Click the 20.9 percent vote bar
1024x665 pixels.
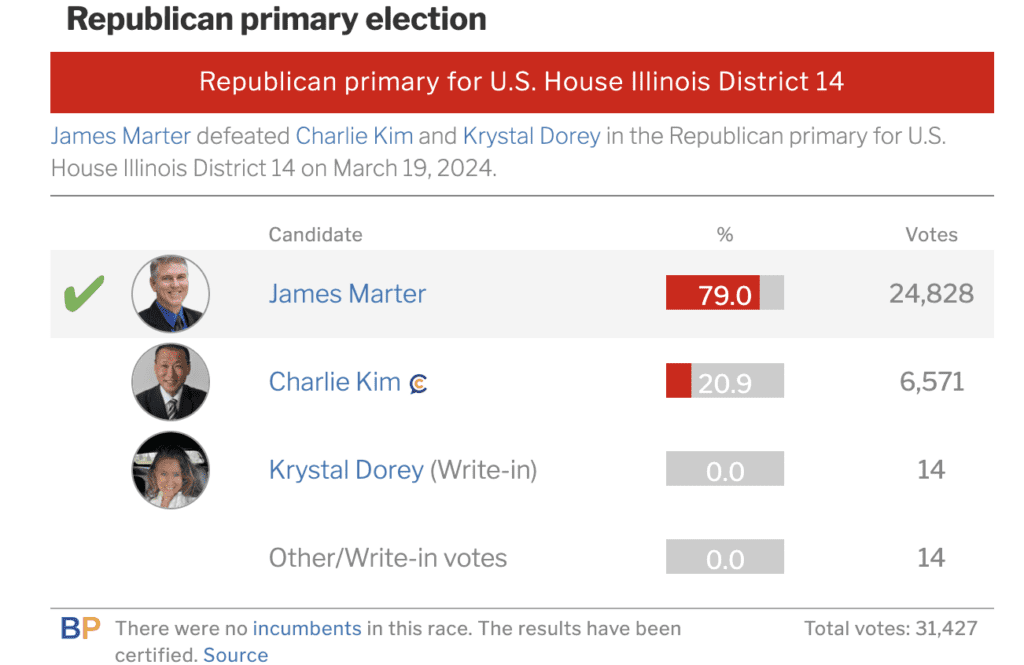click(725, 382)
